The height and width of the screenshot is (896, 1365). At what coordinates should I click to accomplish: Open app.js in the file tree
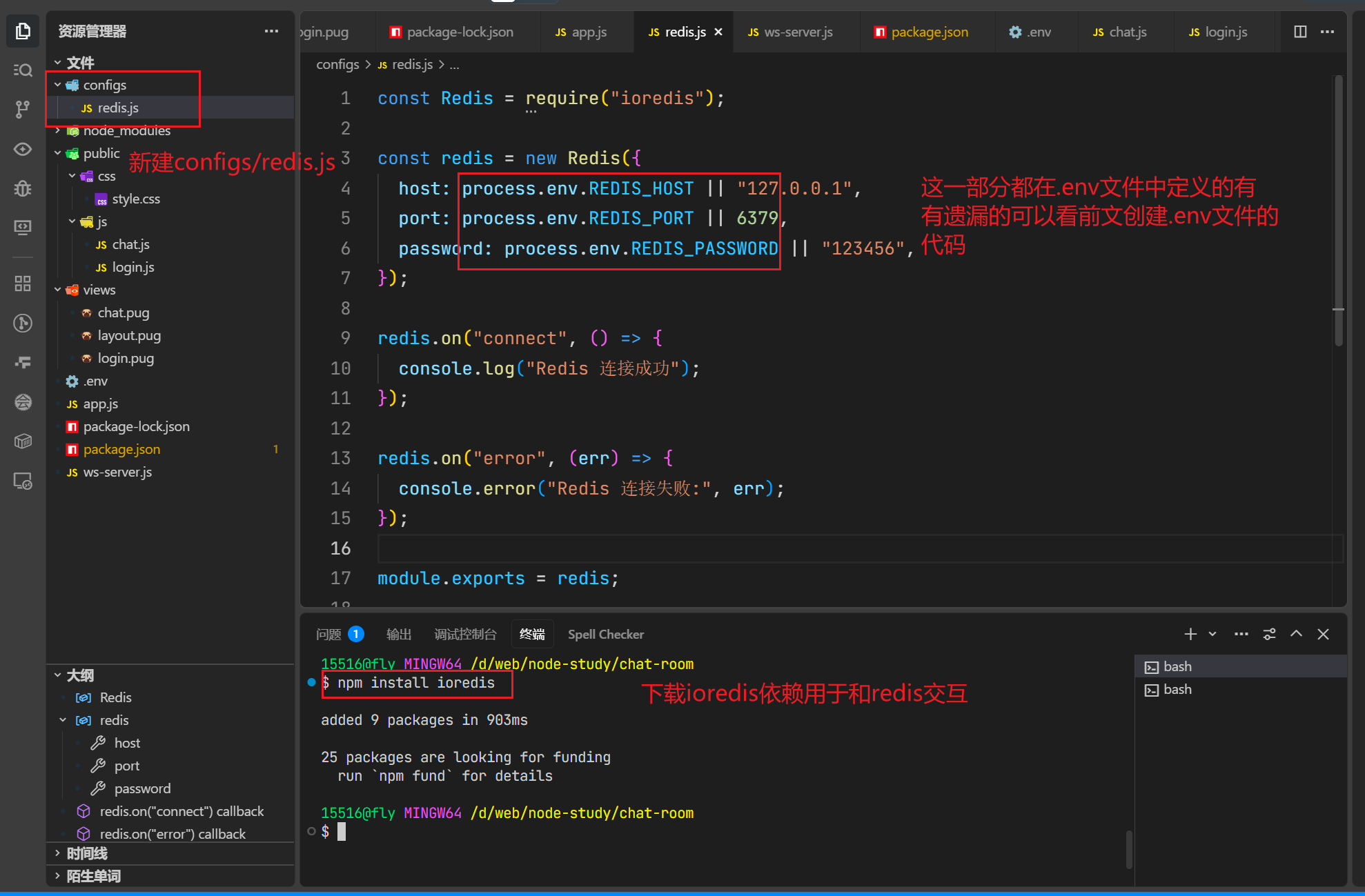[100, 404]
